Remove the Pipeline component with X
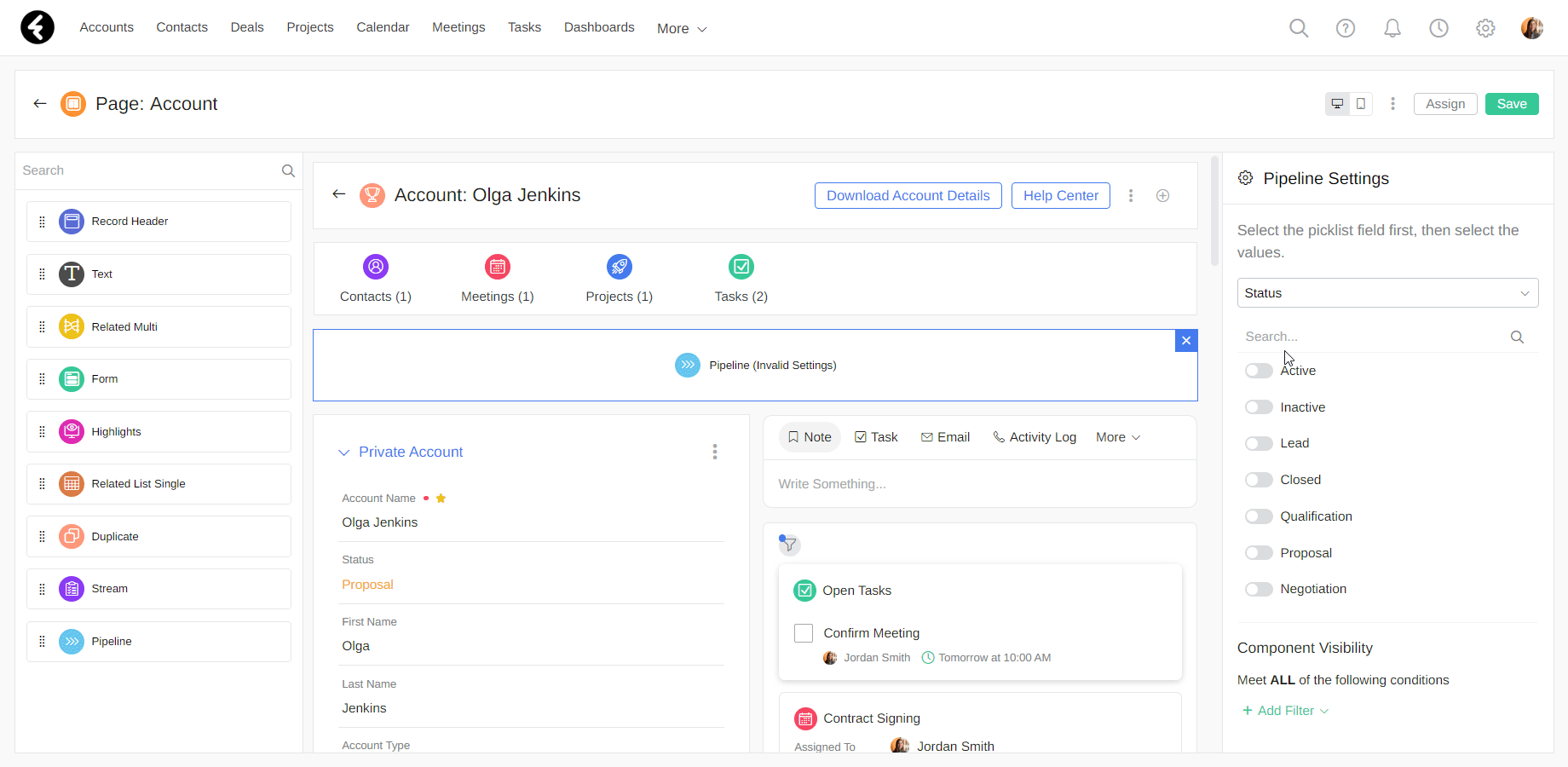 1186,341
